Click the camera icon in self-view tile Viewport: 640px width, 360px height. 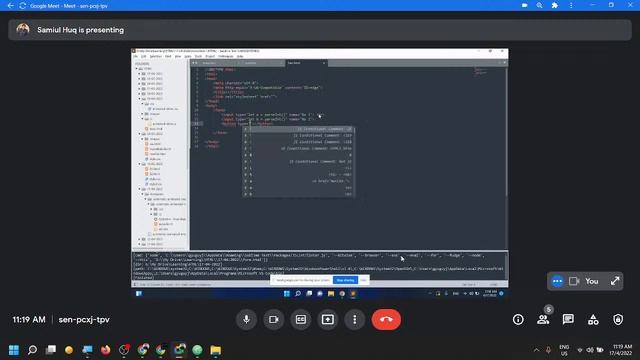click(574, 281)
